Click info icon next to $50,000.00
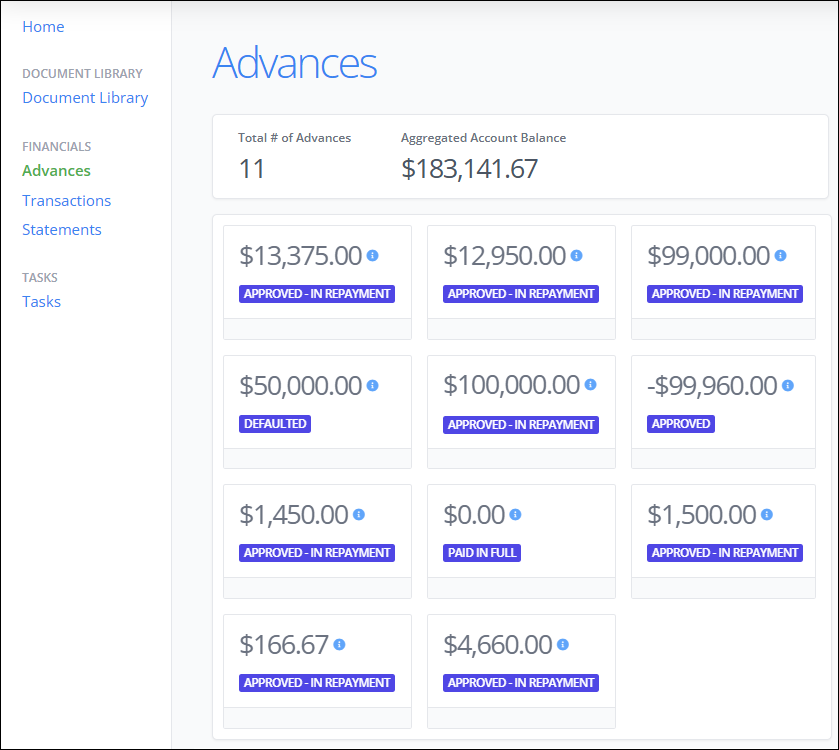 [x=372, y=385]
